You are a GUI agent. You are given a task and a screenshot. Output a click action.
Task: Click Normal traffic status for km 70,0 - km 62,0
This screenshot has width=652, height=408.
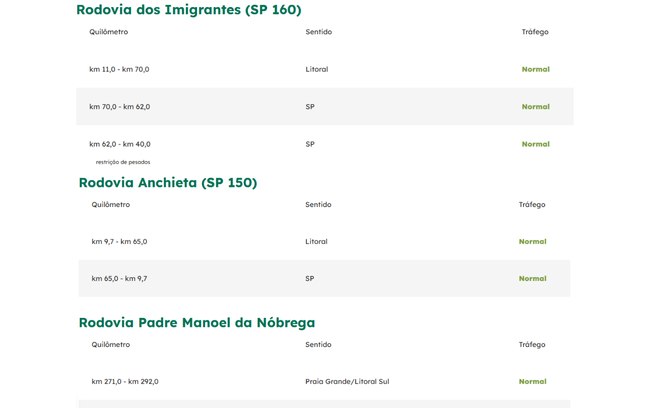coord(535,106)
